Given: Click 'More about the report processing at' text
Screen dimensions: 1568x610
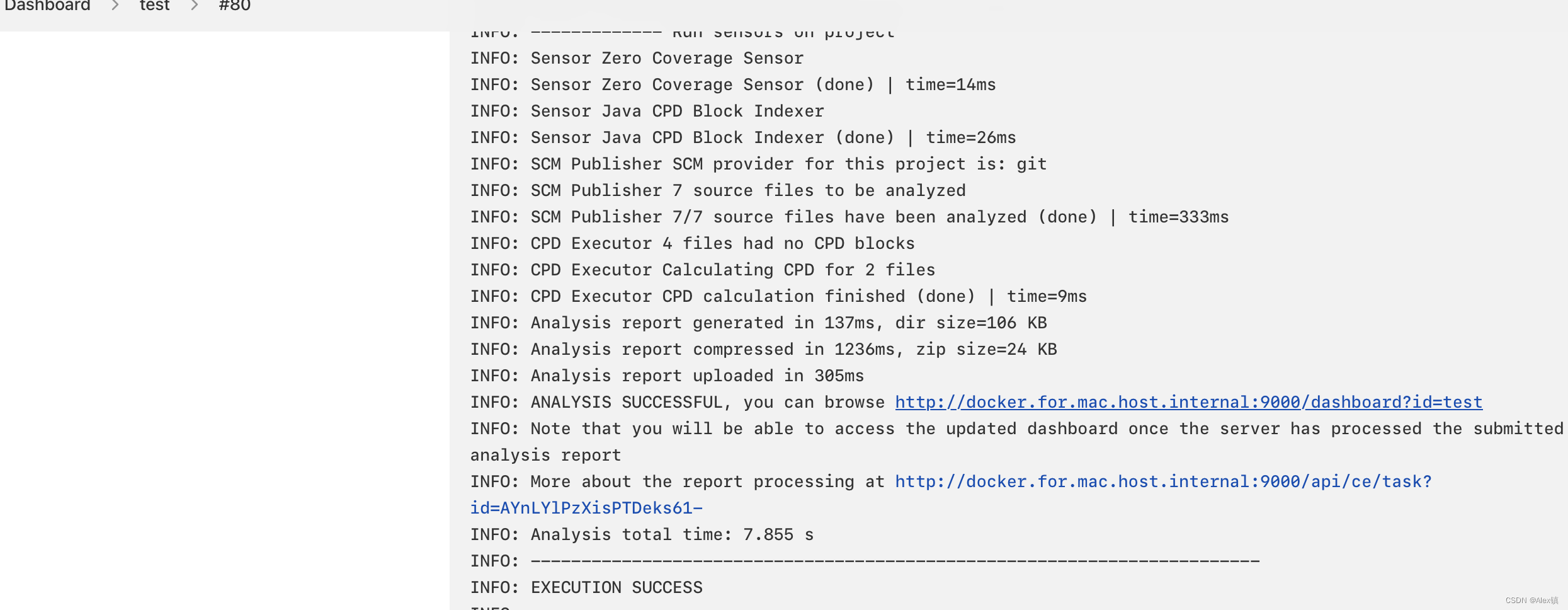Looking at the screenshot, I should click(x=708, y=481).
